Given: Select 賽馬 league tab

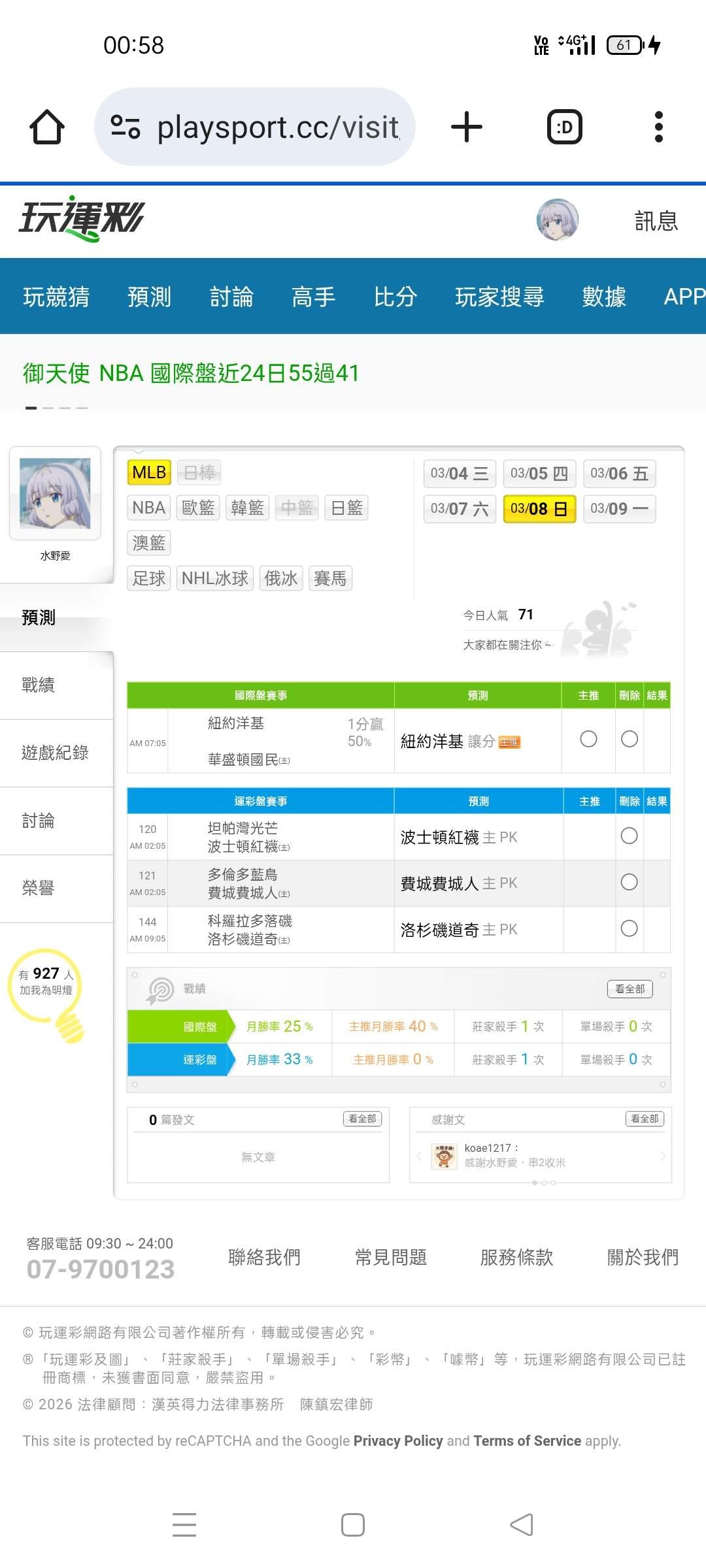Looking at the screenshot, I should click(330, 578).
